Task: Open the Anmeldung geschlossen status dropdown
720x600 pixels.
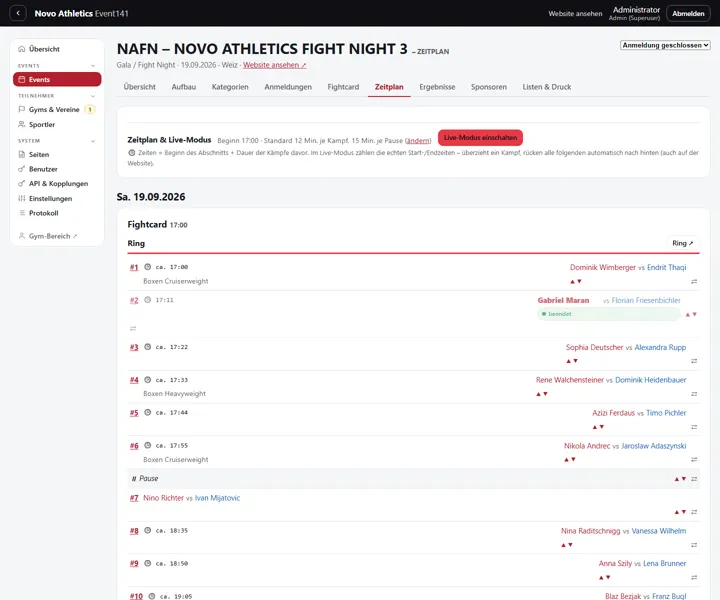Action: click(664, 45)
